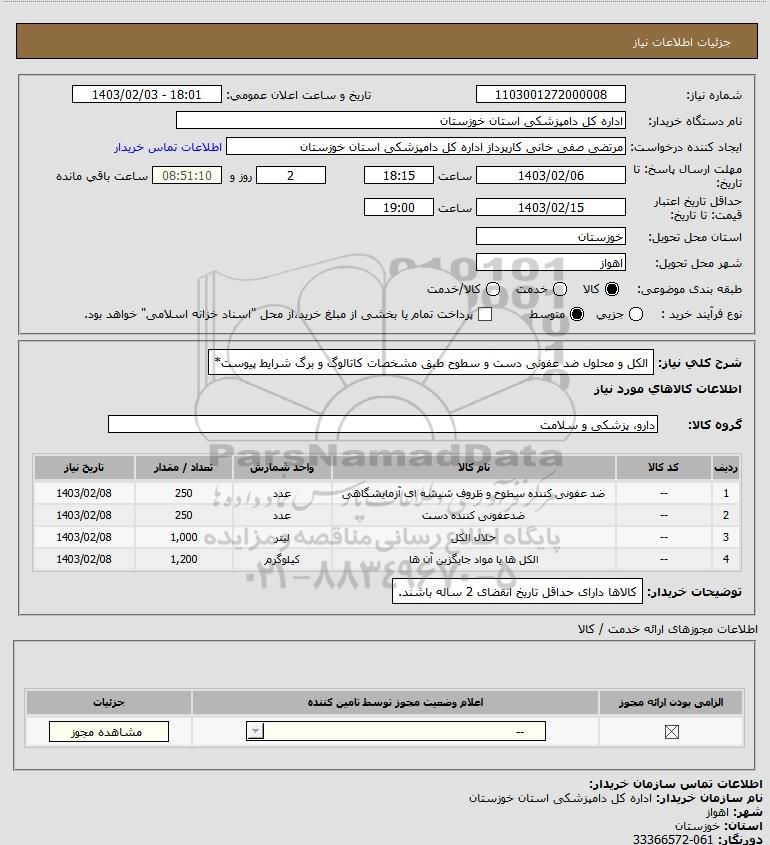The image size is (770, 845).
Task: Click the کد کالا column header
Action: pyautogui.click(x=663, y=468)
